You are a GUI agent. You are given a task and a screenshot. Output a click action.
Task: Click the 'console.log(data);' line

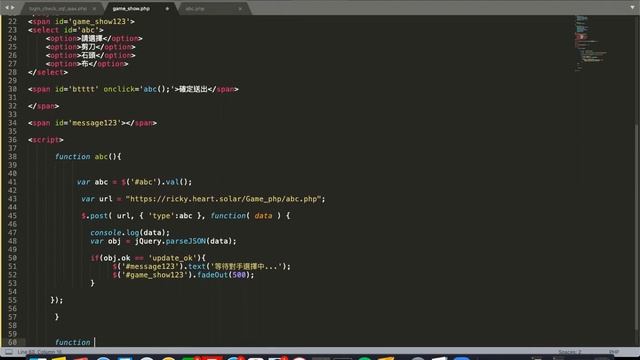click(x=130, y=233)
